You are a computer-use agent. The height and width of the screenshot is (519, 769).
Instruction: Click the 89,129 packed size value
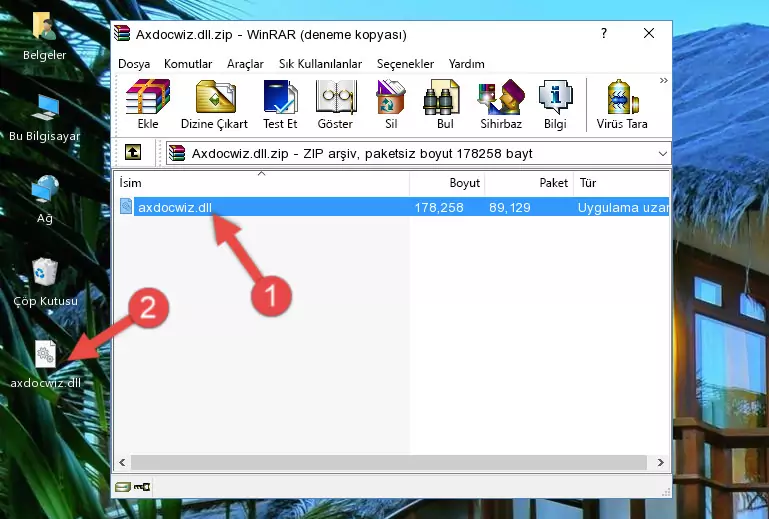[x=510, y=207]
